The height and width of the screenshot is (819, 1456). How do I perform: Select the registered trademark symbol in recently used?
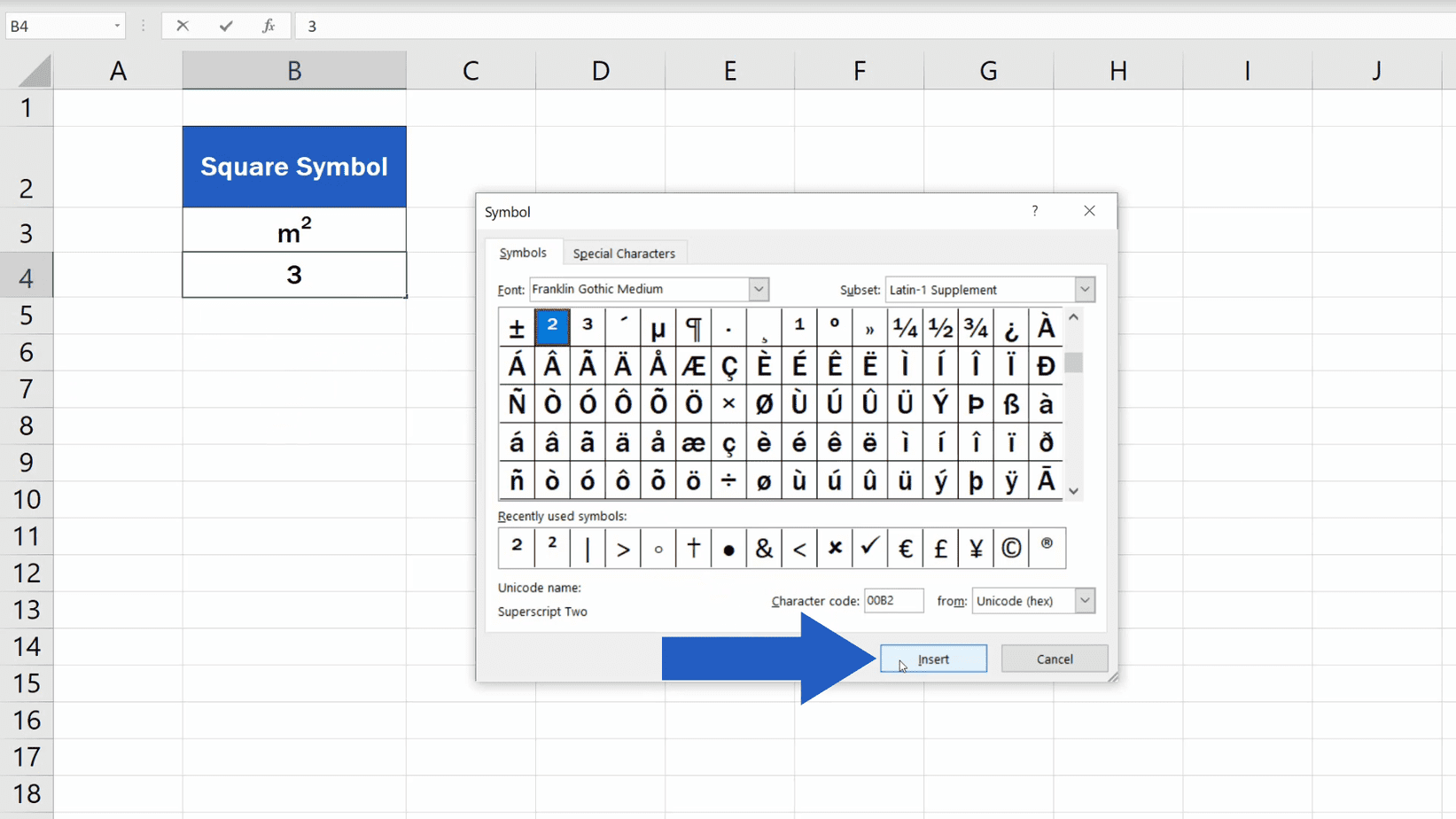coord(1047,548)
